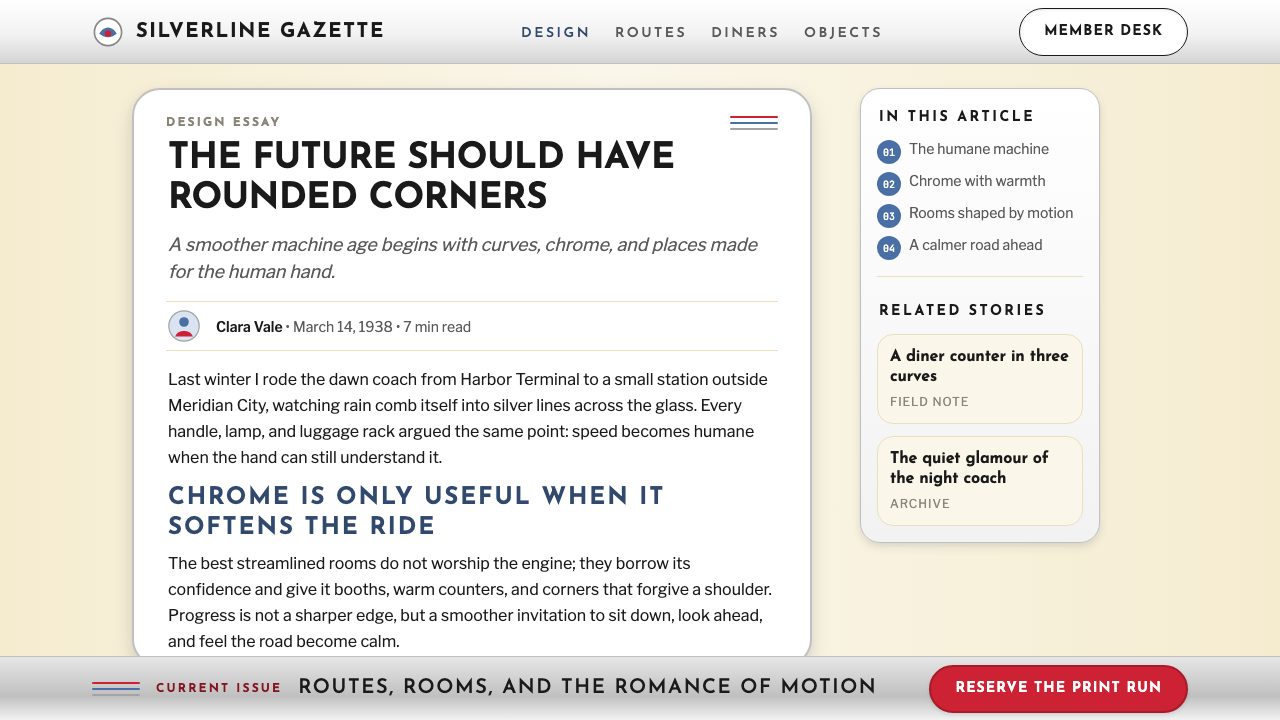Screen dimensions: 1280x720
Task: Open the Routes nav section
Action: pyautogui.click(x=650, y=32)
